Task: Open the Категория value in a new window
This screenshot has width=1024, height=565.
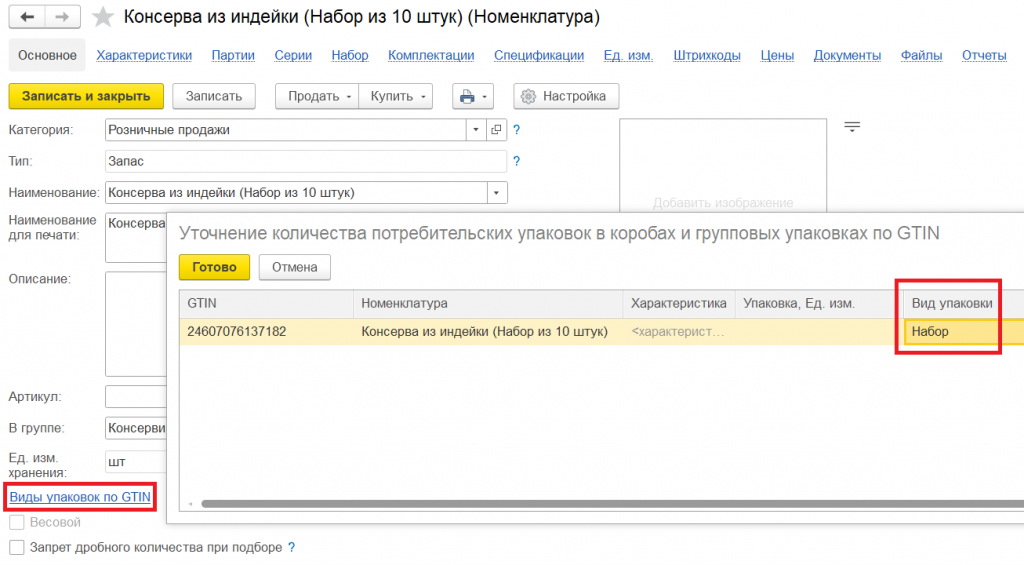Action: (496, 130)
